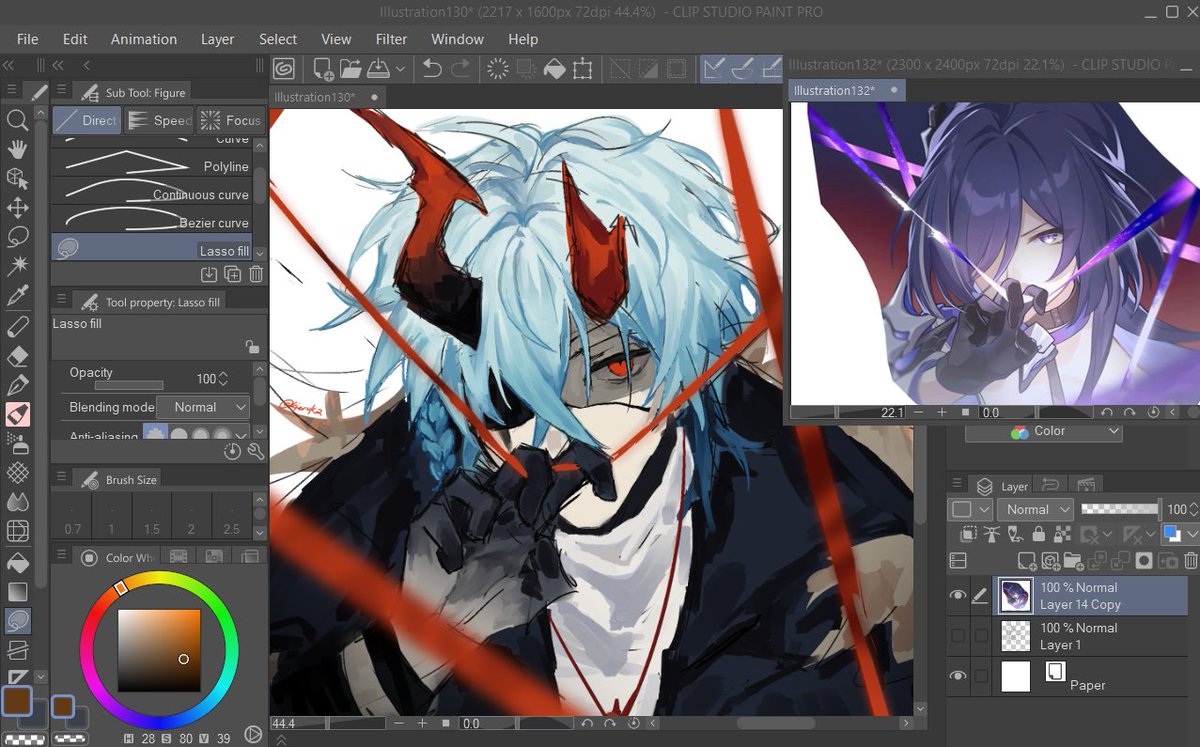Click the New raster layer icon
This screenshot has width=1200, height=747.
click(1025, 560)
